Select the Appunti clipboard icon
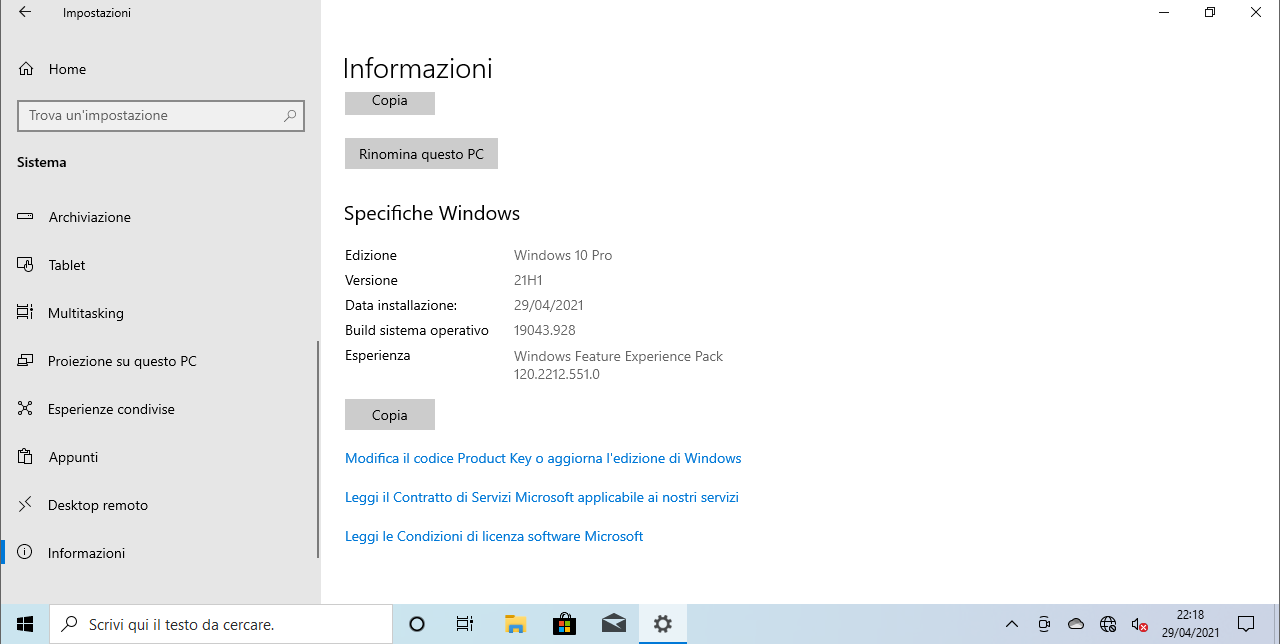The image size is (1280, 644). (25, 457)
